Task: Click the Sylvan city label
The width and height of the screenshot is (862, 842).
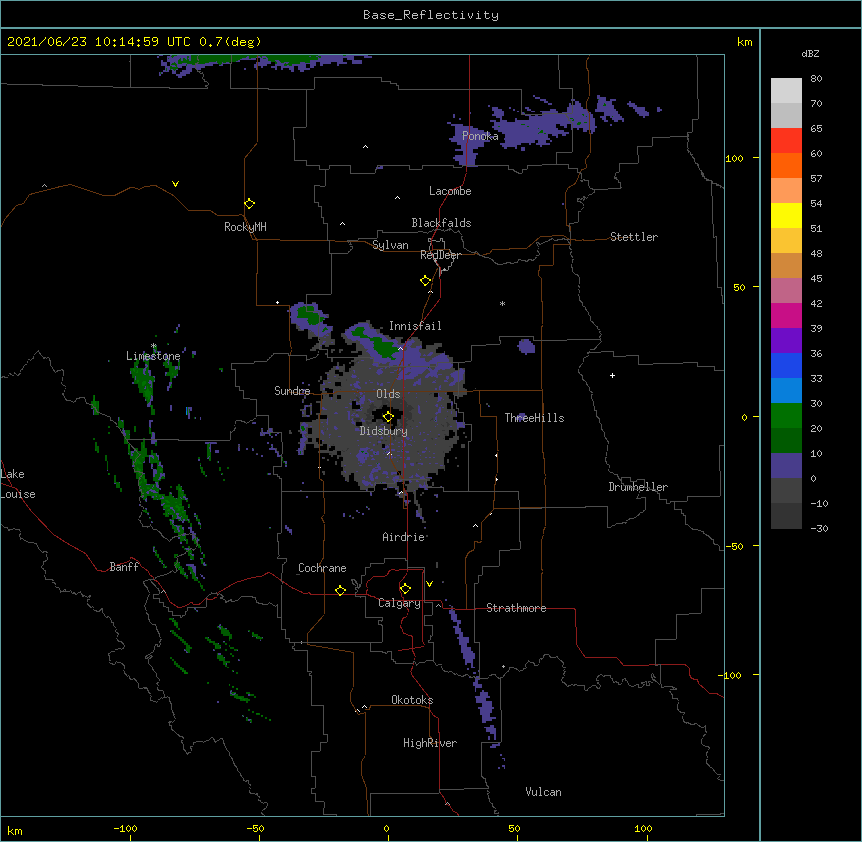Action: tap(390, 245)
